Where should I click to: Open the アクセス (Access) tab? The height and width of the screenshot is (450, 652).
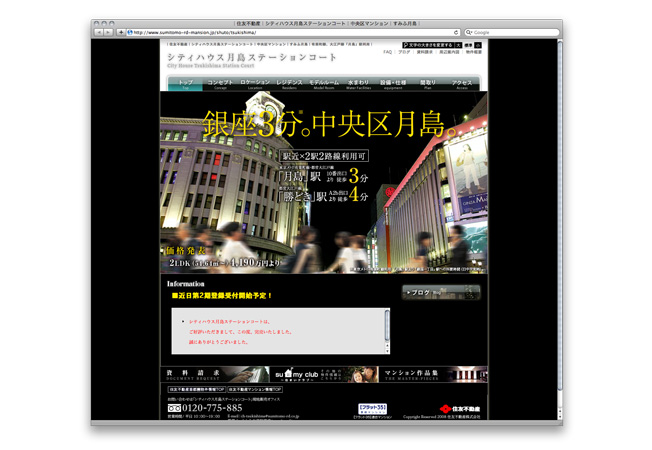(x=462, y=84)
